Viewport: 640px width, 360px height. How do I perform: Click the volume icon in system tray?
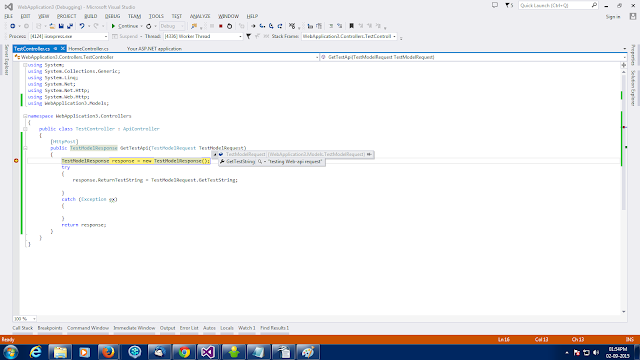coord(596,352)
